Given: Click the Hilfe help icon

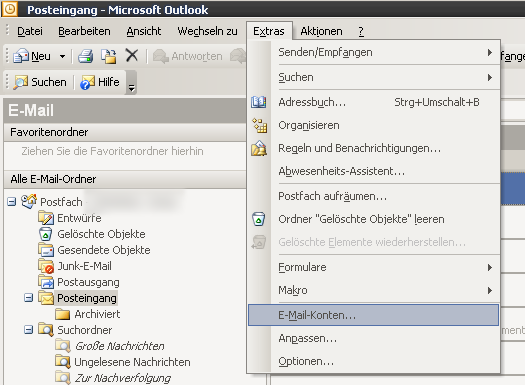Looking at the screenshot, I should (87, 82).
